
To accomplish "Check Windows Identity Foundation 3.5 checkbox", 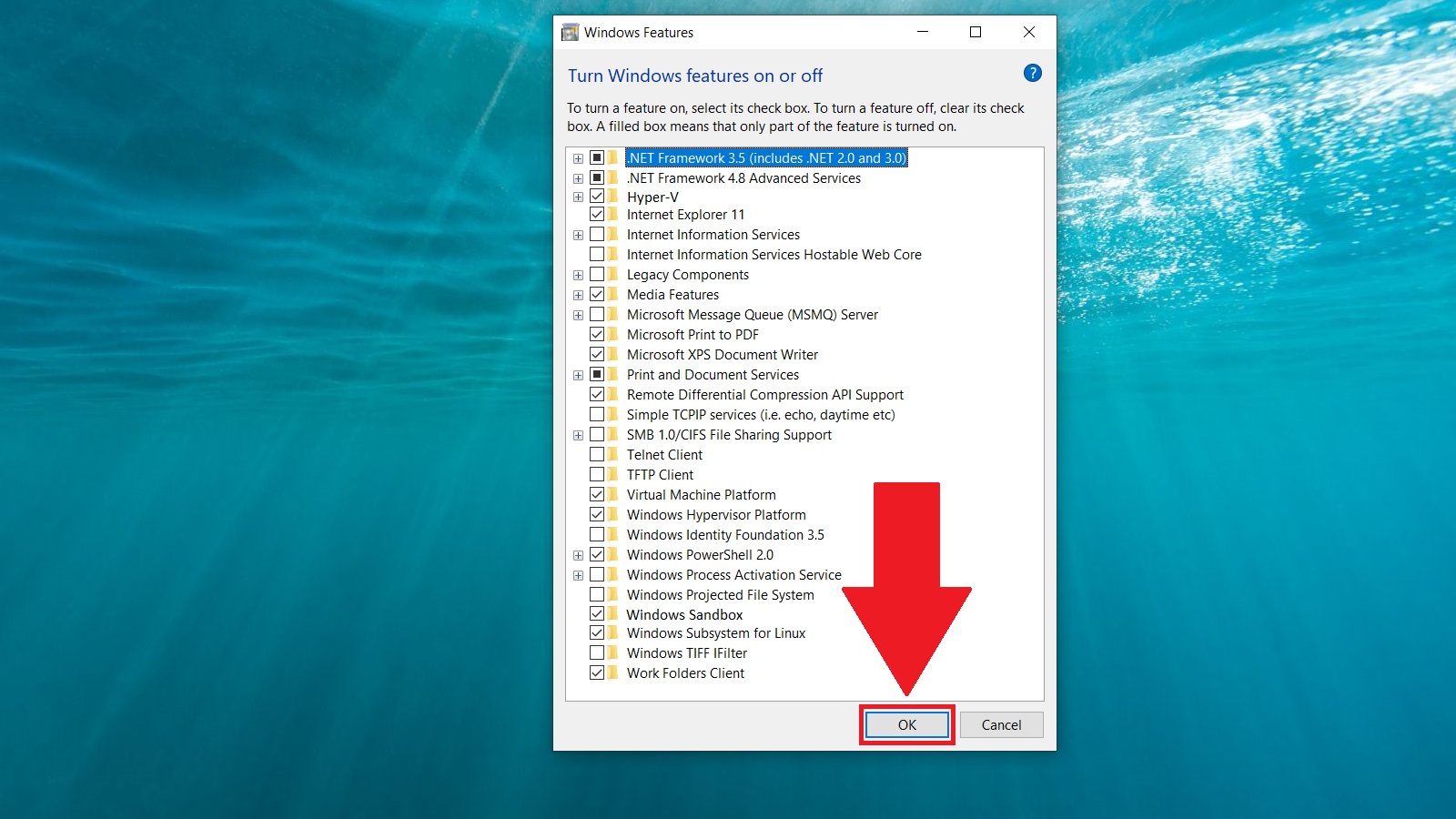I will point(597,534).
